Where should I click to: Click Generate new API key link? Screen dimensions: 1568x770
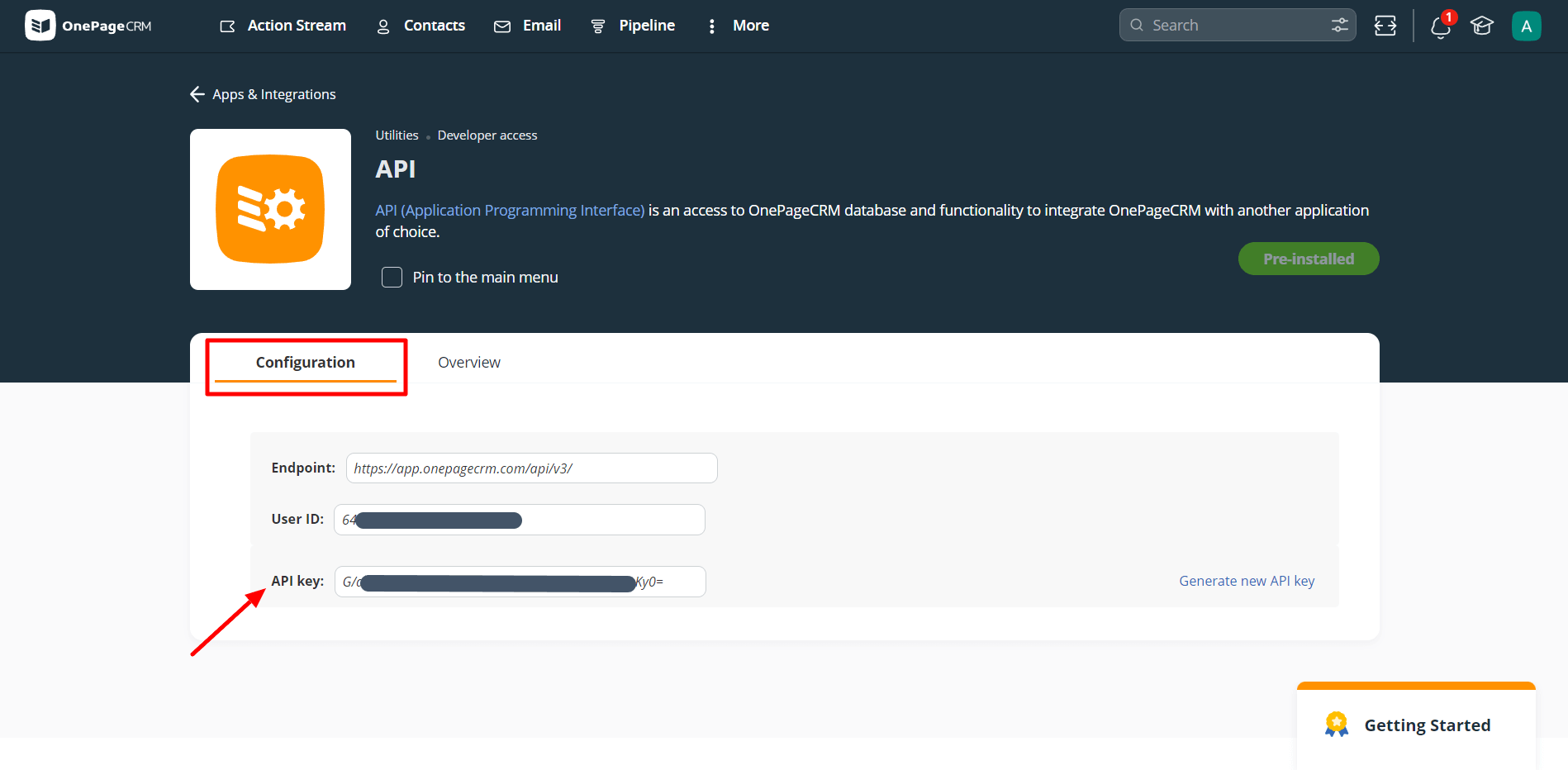(1246, 581)
